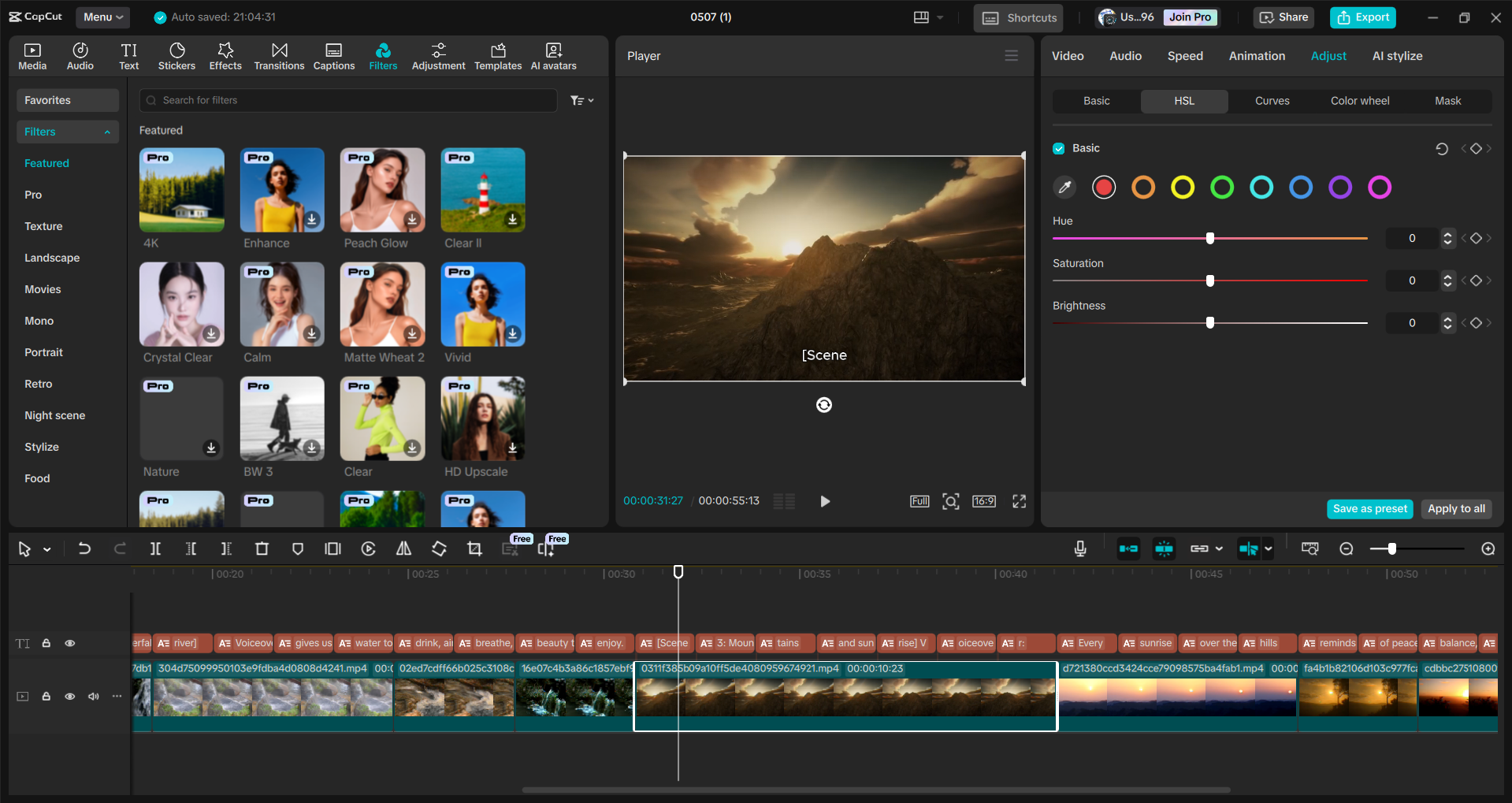Open the Menu dropdown

pos(102,17)
